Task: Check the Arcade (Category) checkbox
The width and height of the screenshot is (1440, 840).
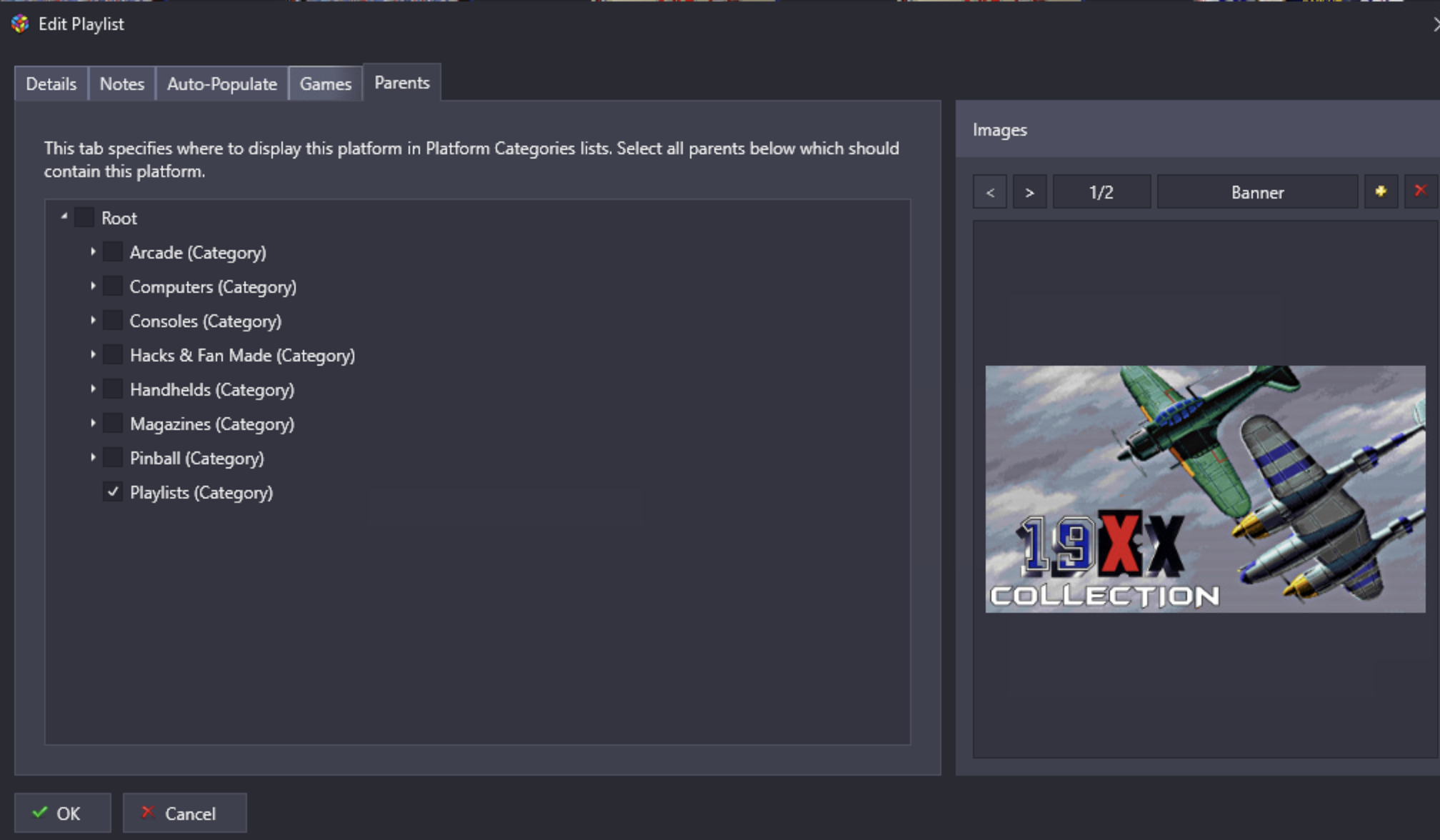Action: click(113, 251)
